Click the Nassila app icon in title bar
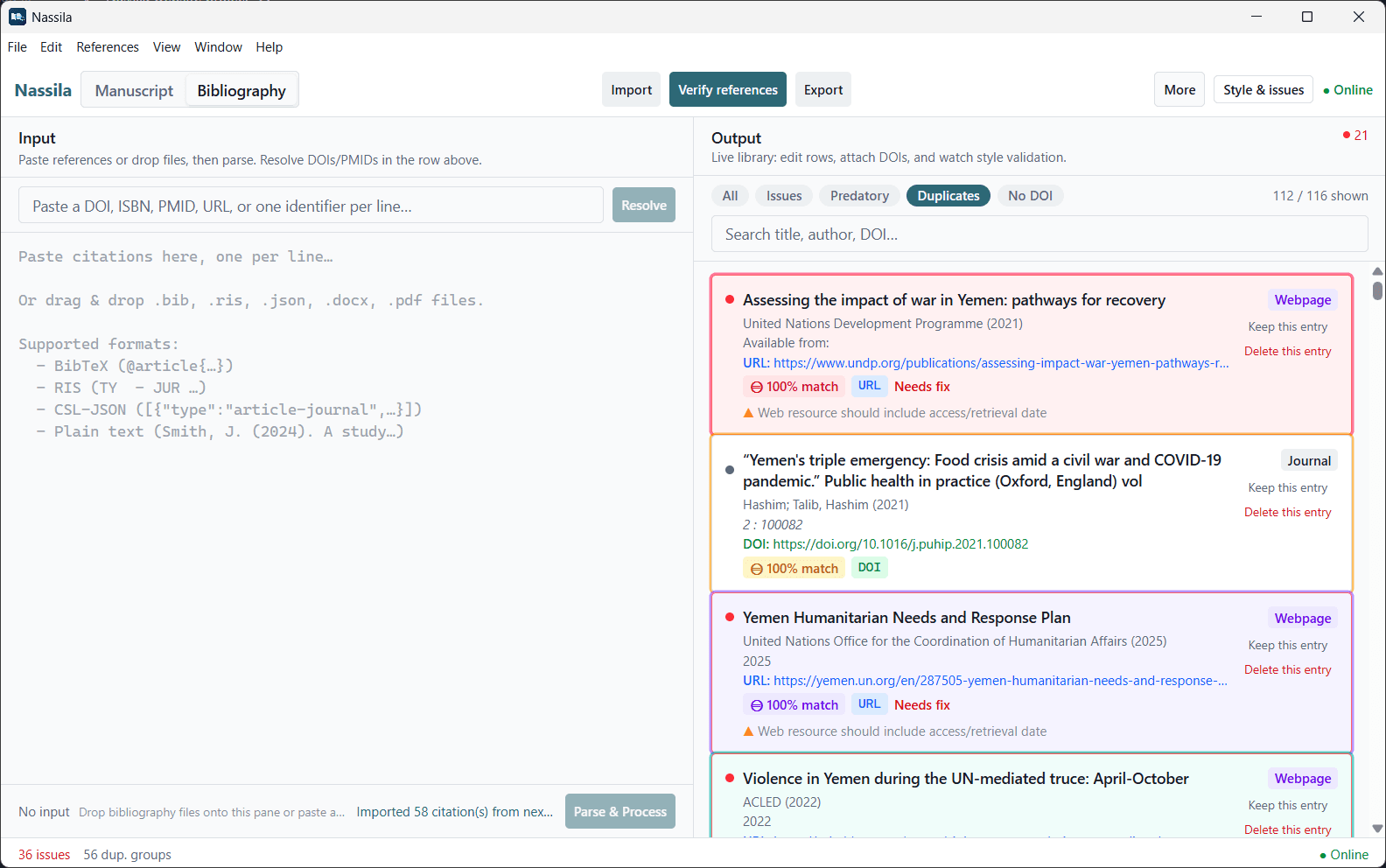The image size is (1386, 868). [x=17, y=17]
